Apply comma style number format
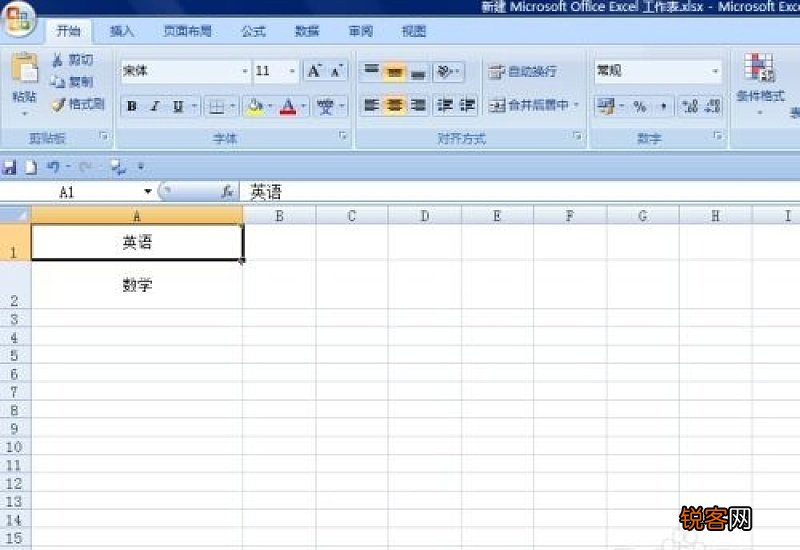This screenshot has height=550, width=800. point(663,106)
